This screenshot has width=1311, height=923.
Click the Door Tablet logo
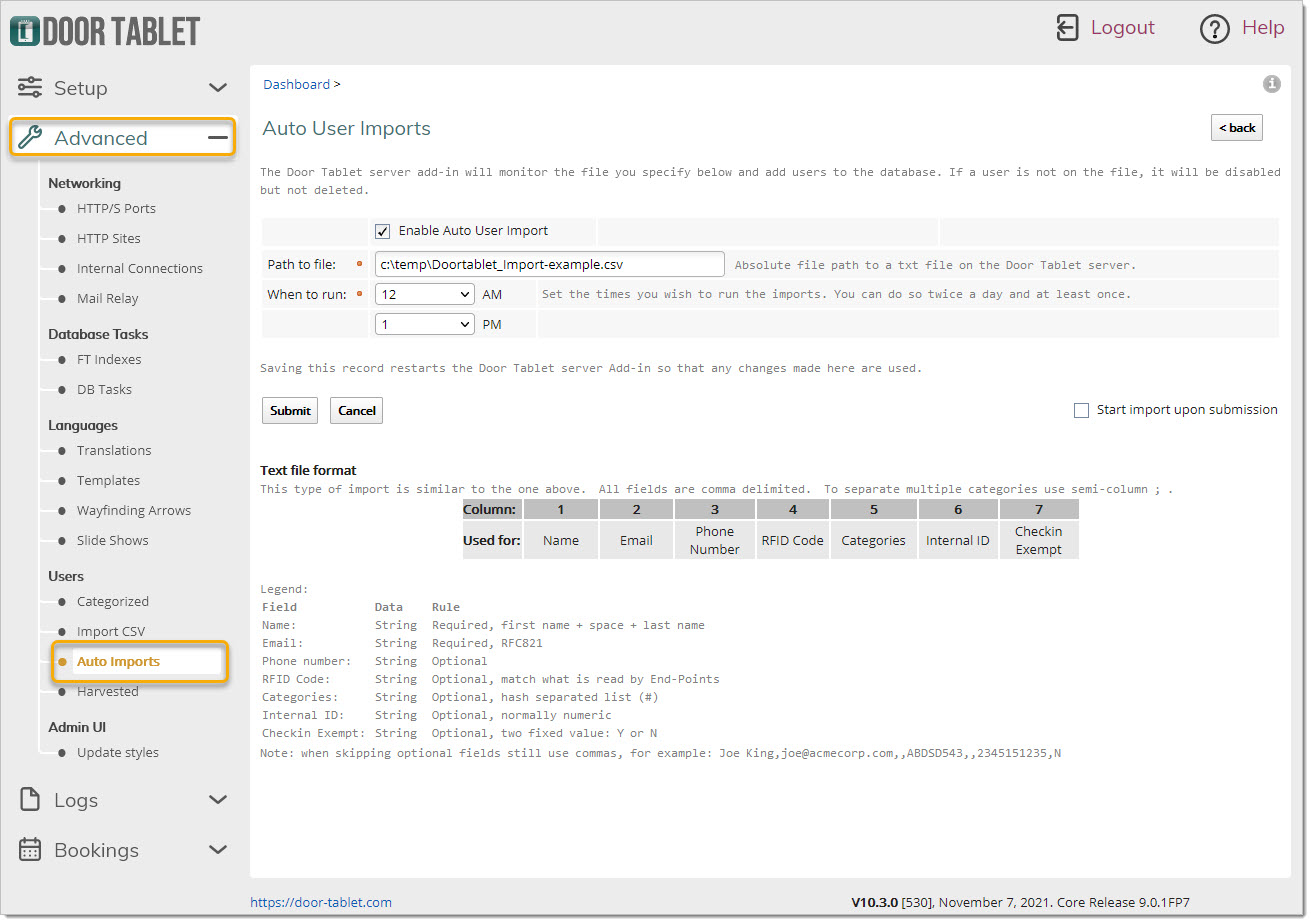pyautogui.click(x=105, y=30)
